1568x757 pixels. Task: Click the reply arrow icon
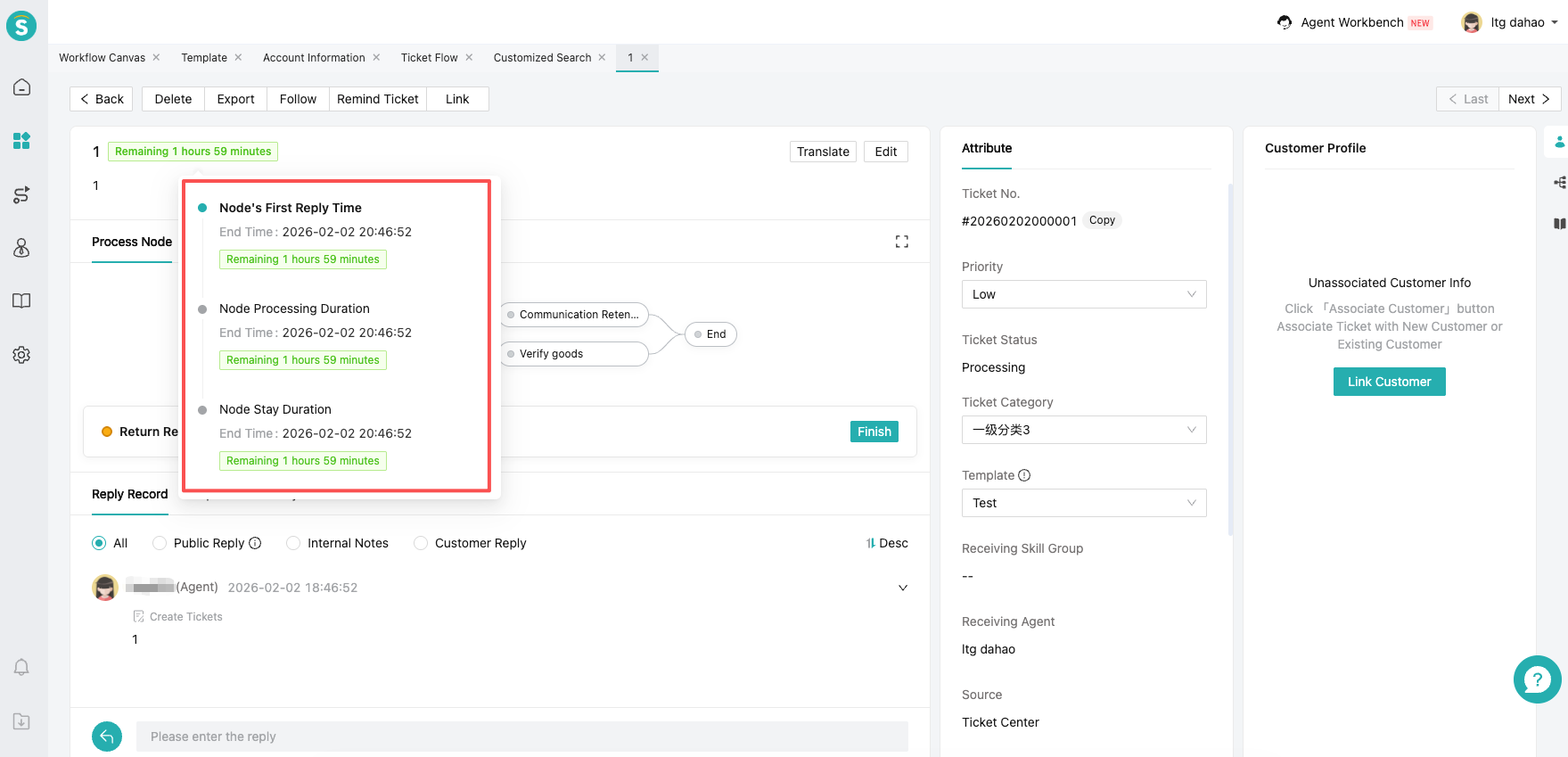click(x=107, y=736)
